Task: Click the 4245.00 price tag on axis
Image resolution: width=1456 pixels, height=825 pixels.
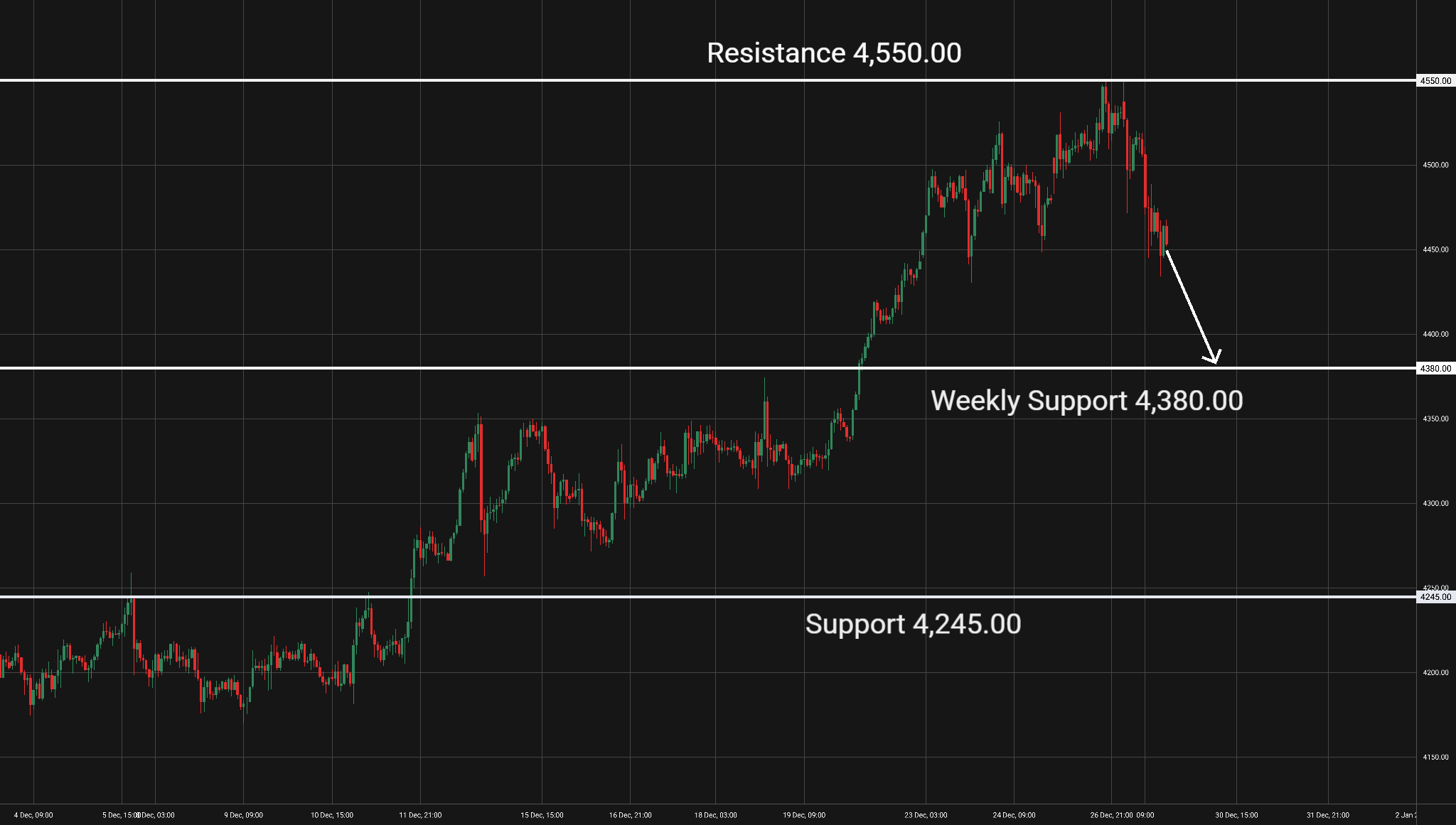Action: tap(1435, 597)
